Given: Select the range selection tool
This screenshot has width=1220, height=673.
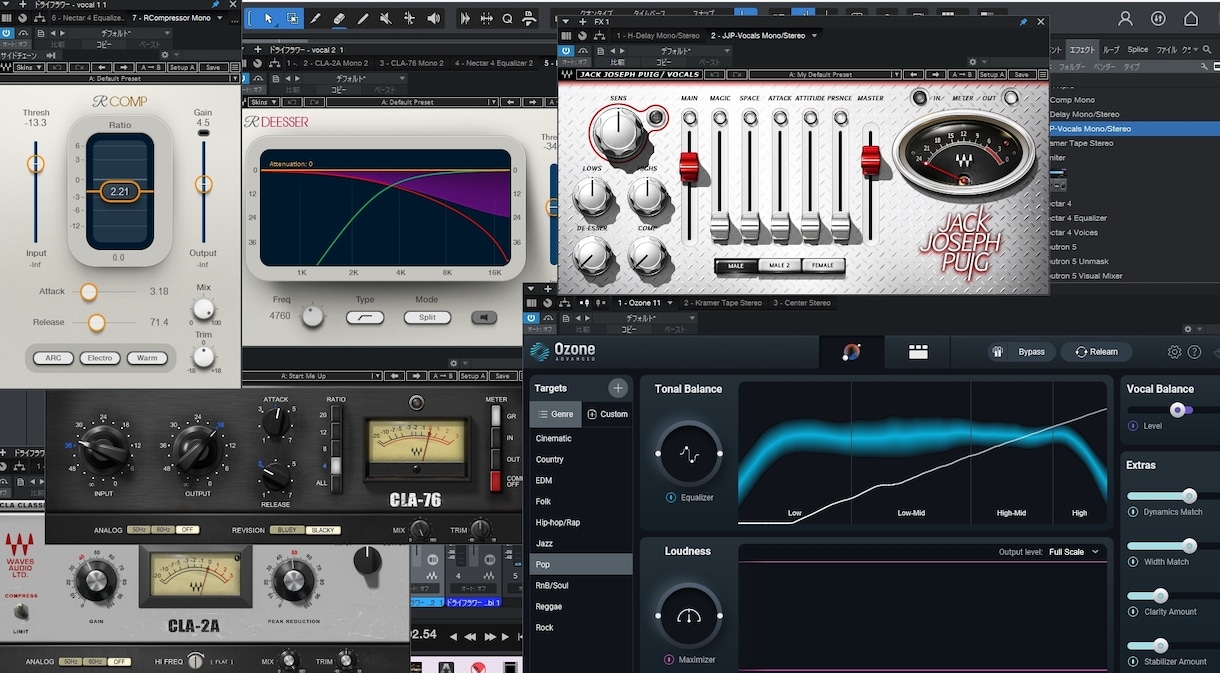Looking at the screenshot, I should [292, 18].
